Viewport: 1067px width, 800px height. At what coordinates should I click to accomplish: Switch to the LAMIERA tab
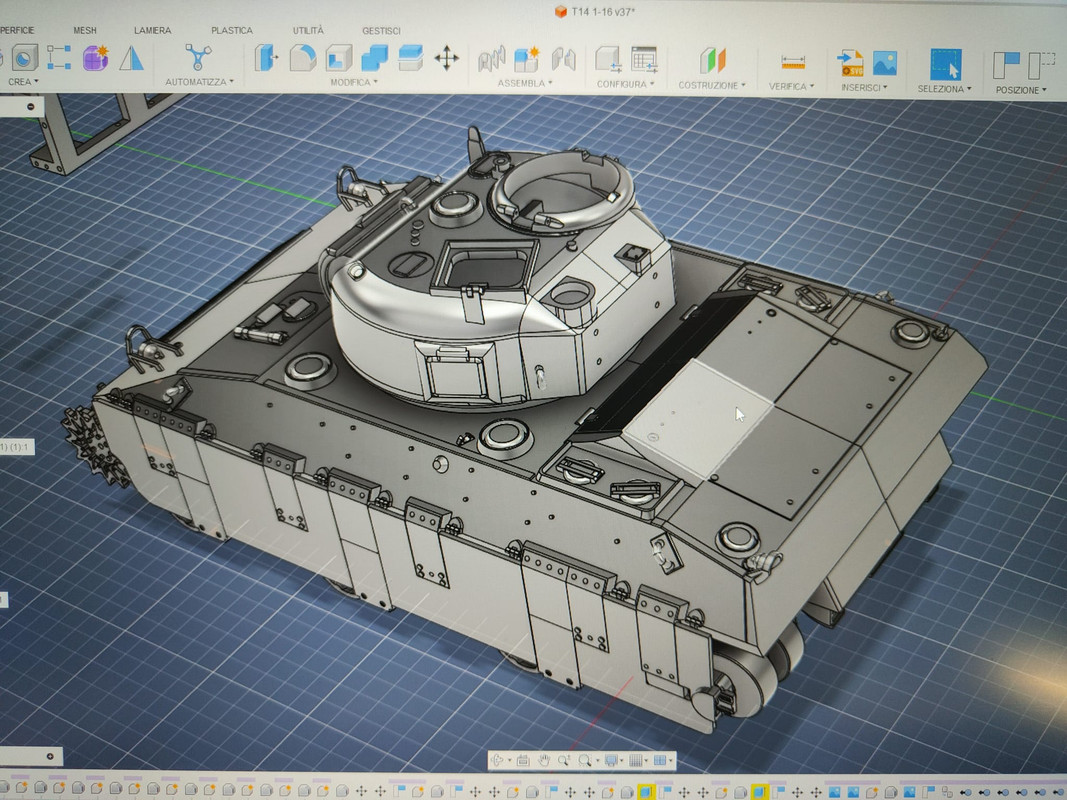[x=152, y=31]
